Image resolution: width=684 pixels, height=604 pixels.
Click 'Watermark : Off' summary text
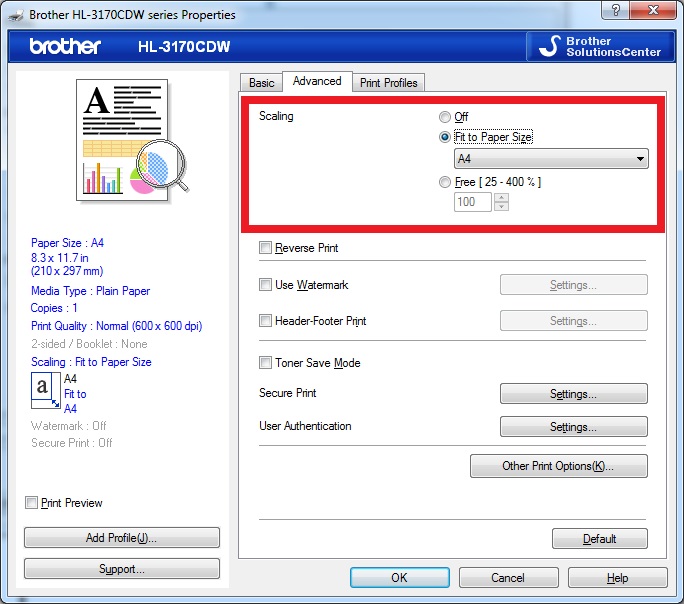click(68, 426)
